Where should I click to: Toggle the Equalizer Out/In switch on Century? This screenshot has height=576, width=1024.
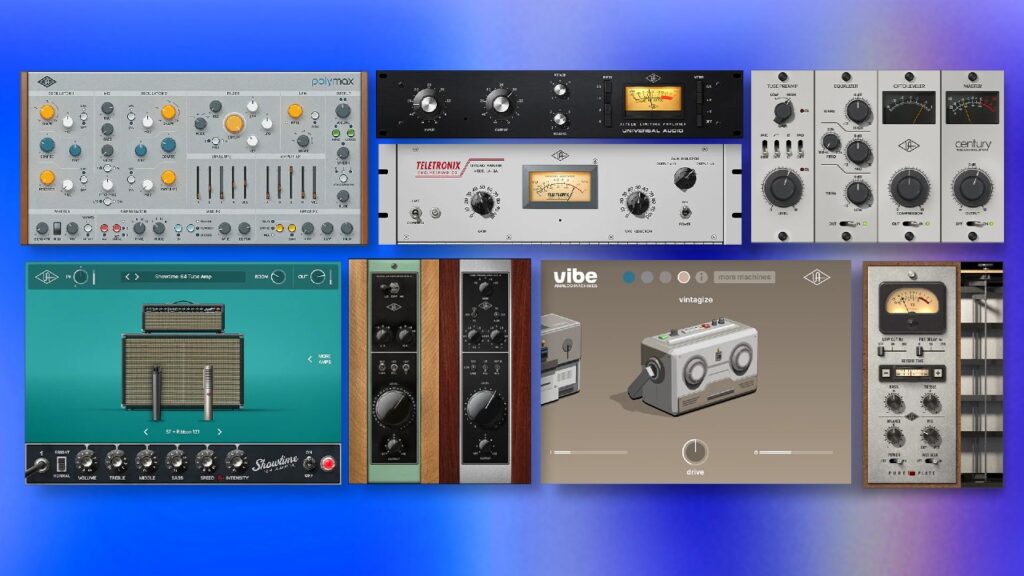(x=847, y=224)
